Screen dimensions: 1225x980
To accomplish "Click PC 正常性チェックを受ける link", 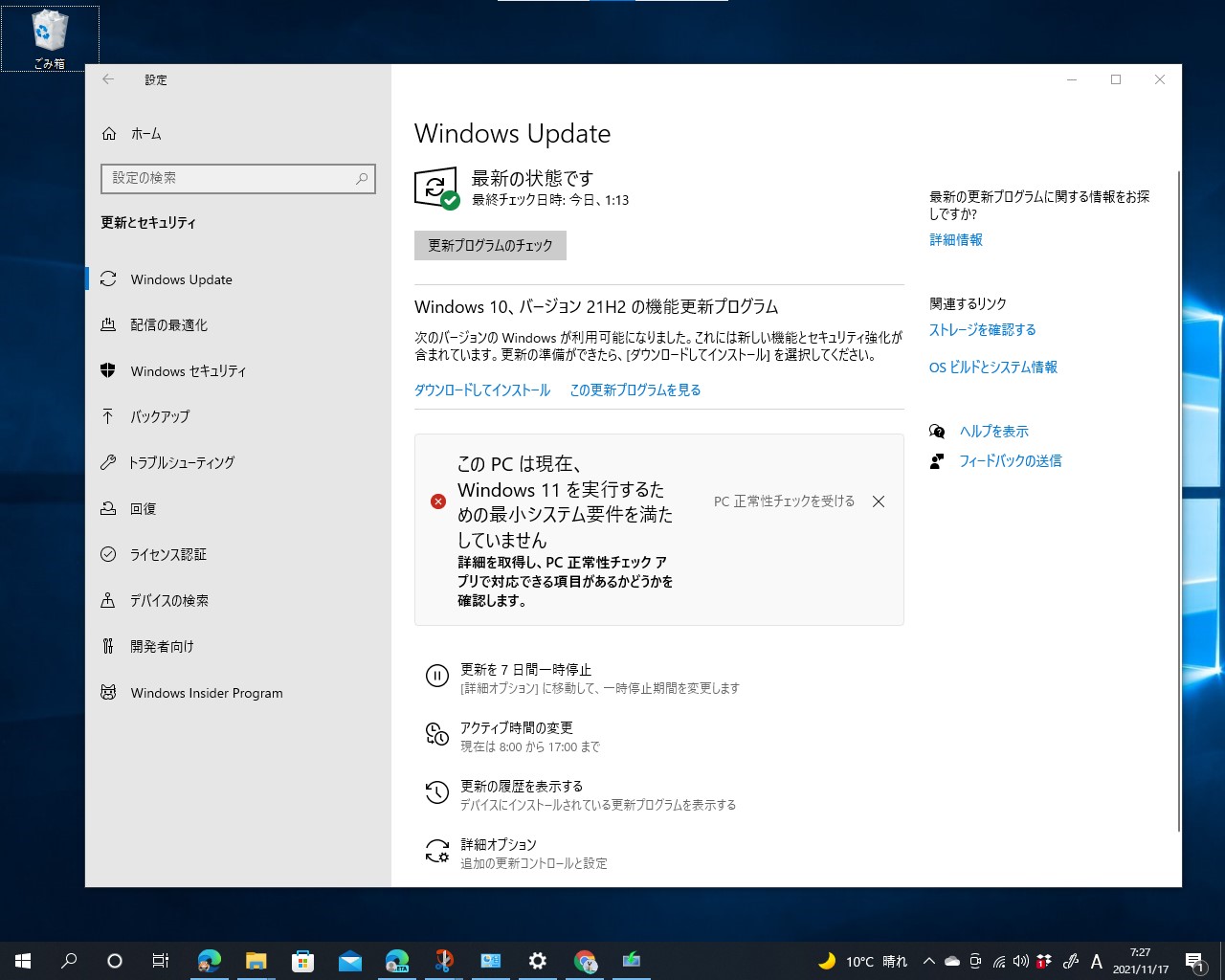I will pyautogui.click(x=783, y=501).
